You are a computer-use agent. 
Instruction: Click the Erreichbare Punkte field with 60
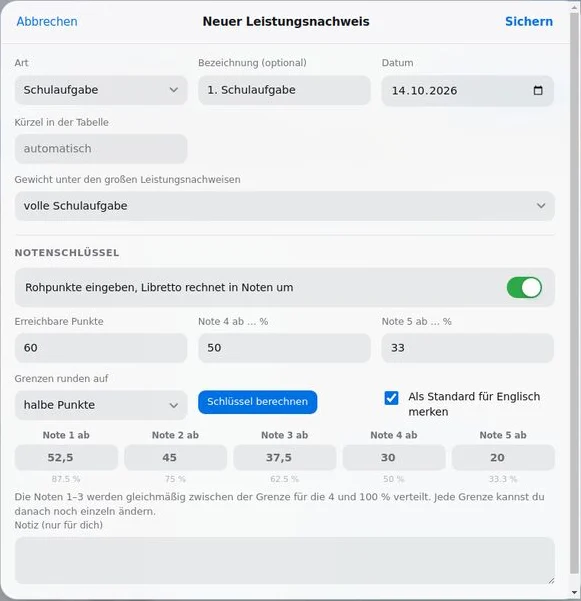click(101, 348)
